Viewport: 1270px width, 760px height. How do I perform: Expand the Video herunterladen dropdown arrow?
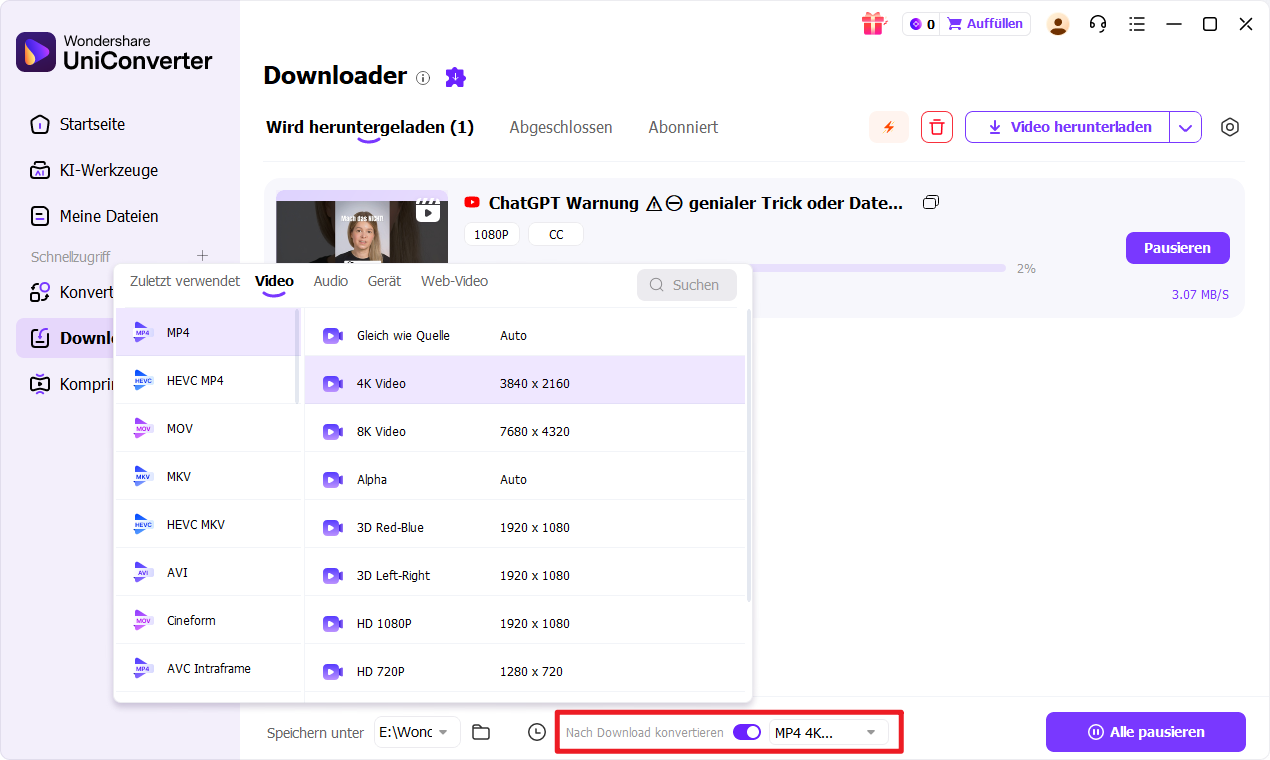click(x=1186, y=127)
